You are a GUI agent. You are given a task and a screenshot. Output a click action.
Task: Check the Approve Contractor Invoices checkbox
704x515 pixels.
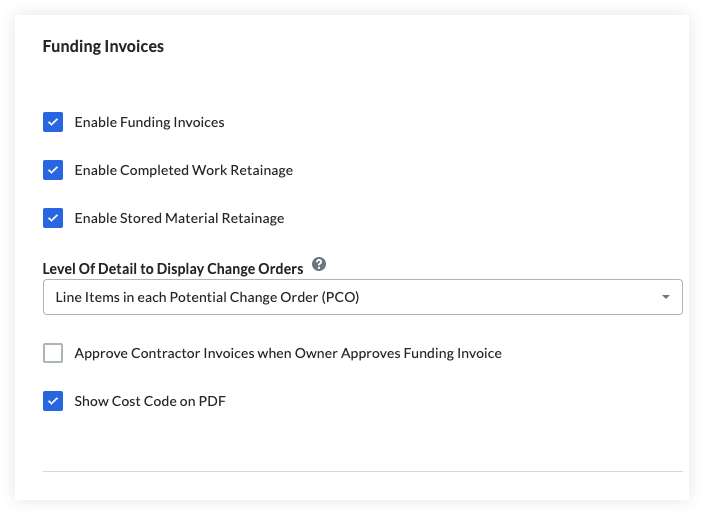click(x=53, y=353)
